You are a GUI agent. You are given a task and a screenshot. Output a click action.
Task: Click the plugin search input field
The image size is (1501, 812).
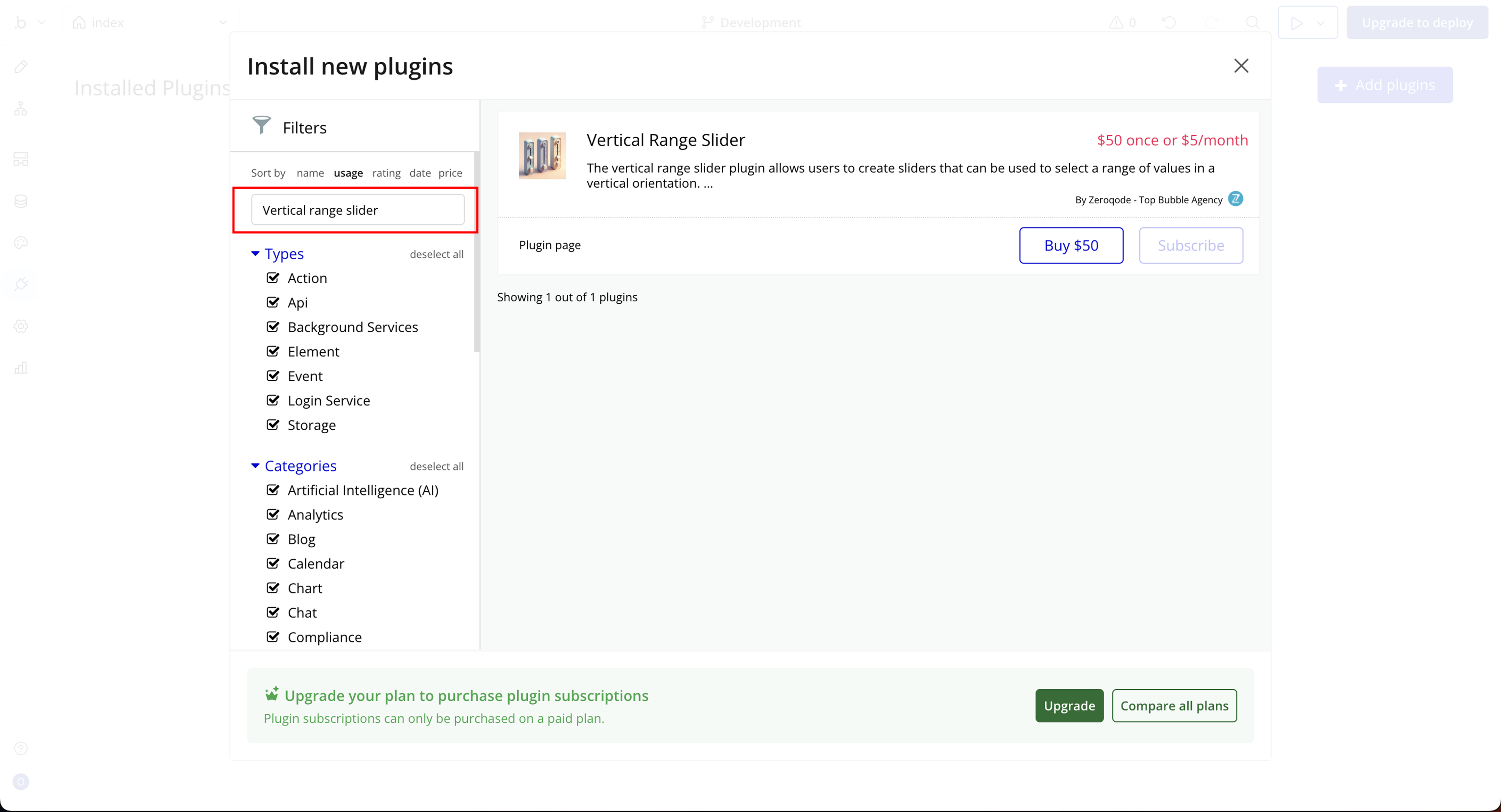357,210
